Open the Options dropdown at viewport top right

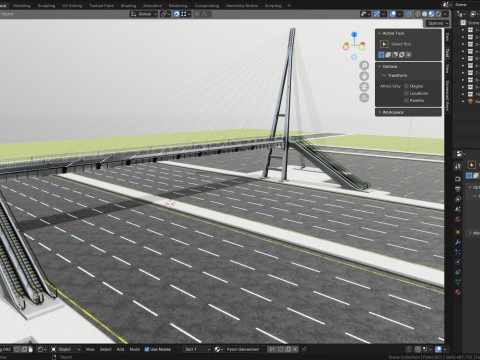[x=437, y=23]
